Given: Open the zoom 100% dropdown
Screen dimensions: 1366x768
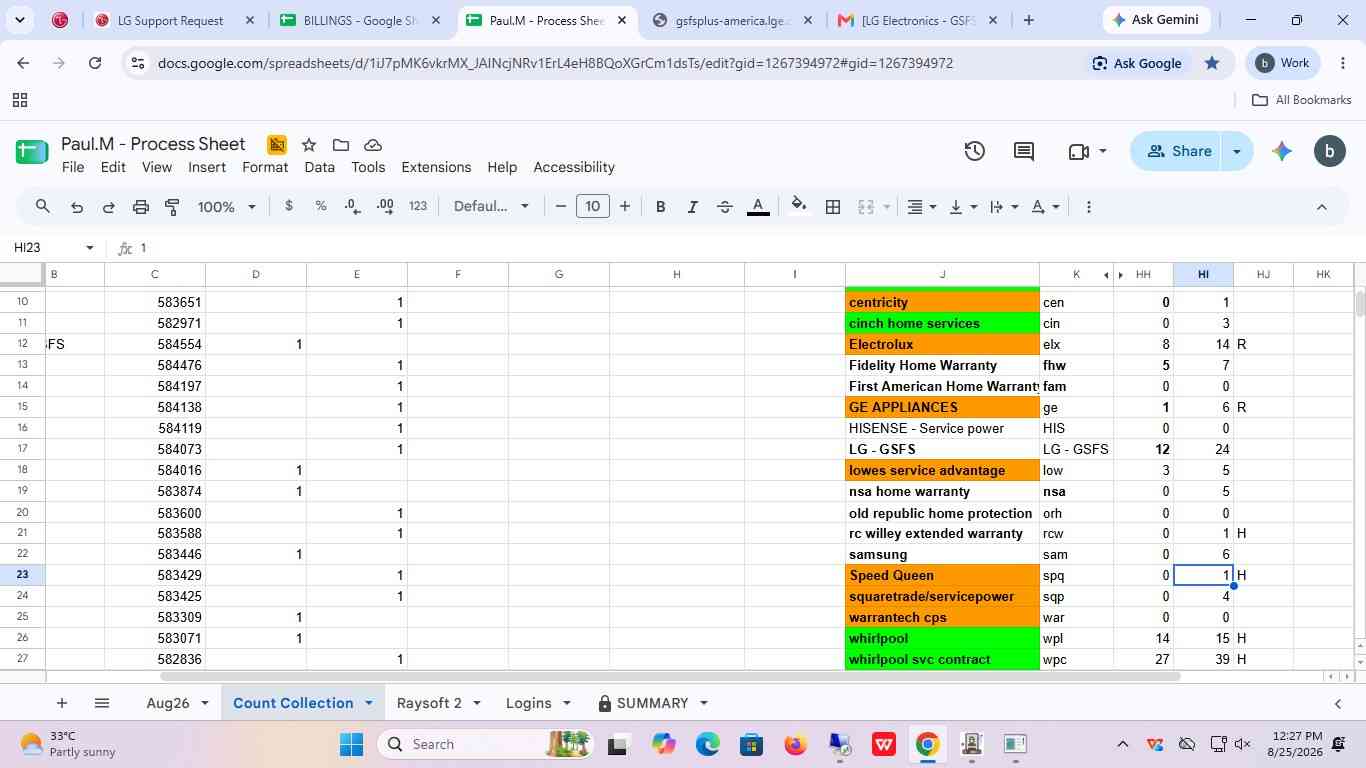Looking at the screenshot, I should pos(227,207).
